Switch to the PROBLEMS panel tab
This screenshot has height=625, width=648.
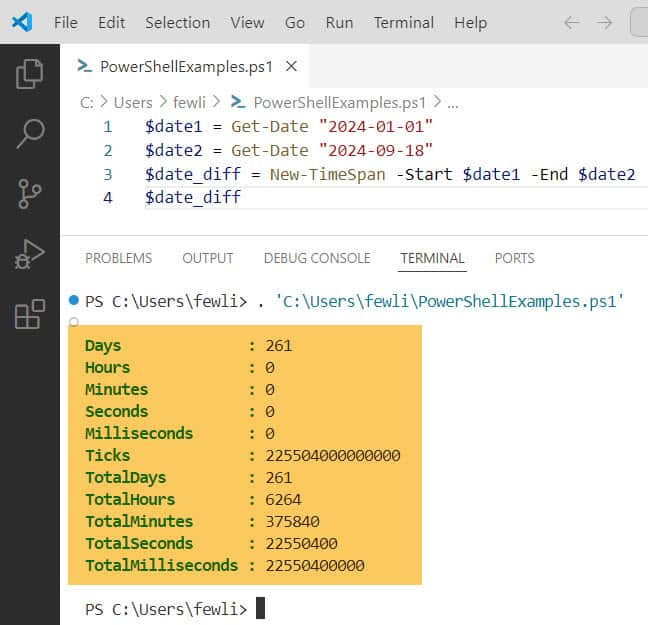click(119, 258)
